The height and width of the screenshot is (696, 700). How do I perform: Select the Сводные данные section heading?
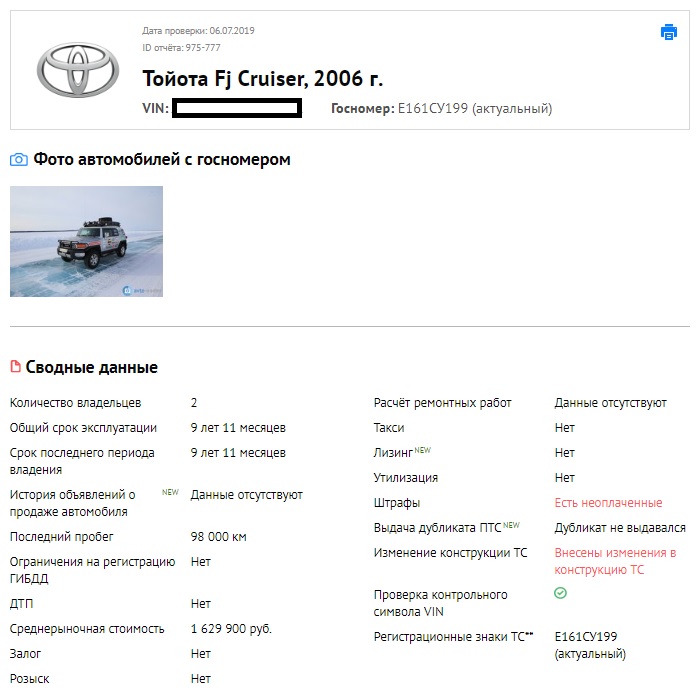[x=91, y=367]
